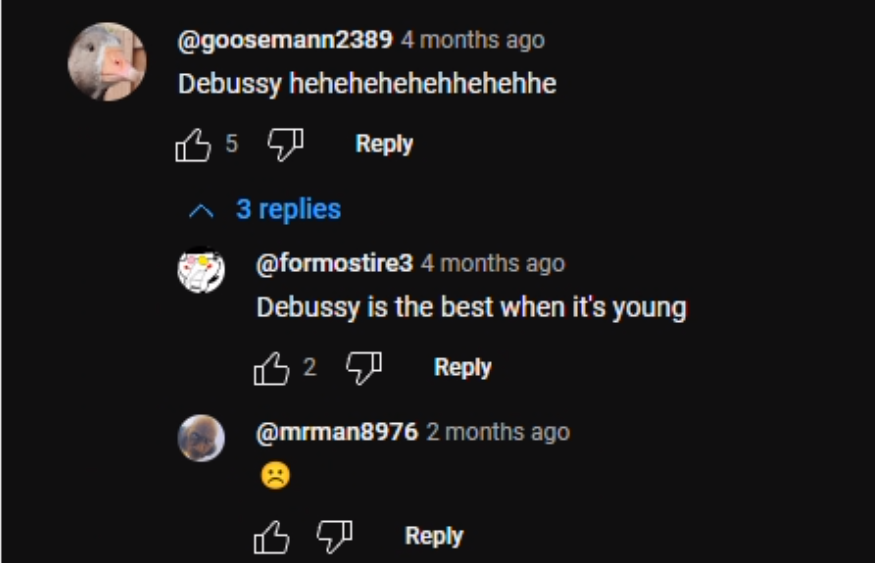Viewport: 875px width, 563px height.
Task: Click the chevron arrow beside 3 replies
Action: pos(201,211)
